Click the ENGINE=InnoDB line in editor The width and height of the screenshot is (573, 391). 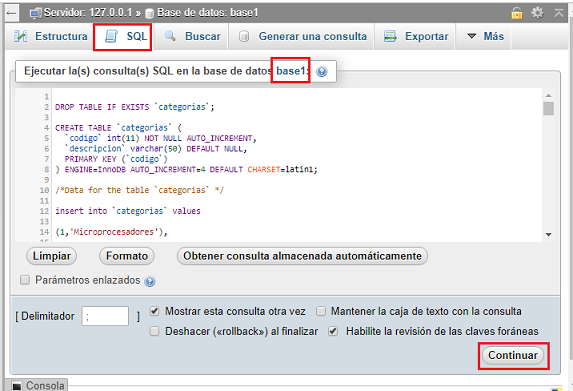click(x=186, y=170)
